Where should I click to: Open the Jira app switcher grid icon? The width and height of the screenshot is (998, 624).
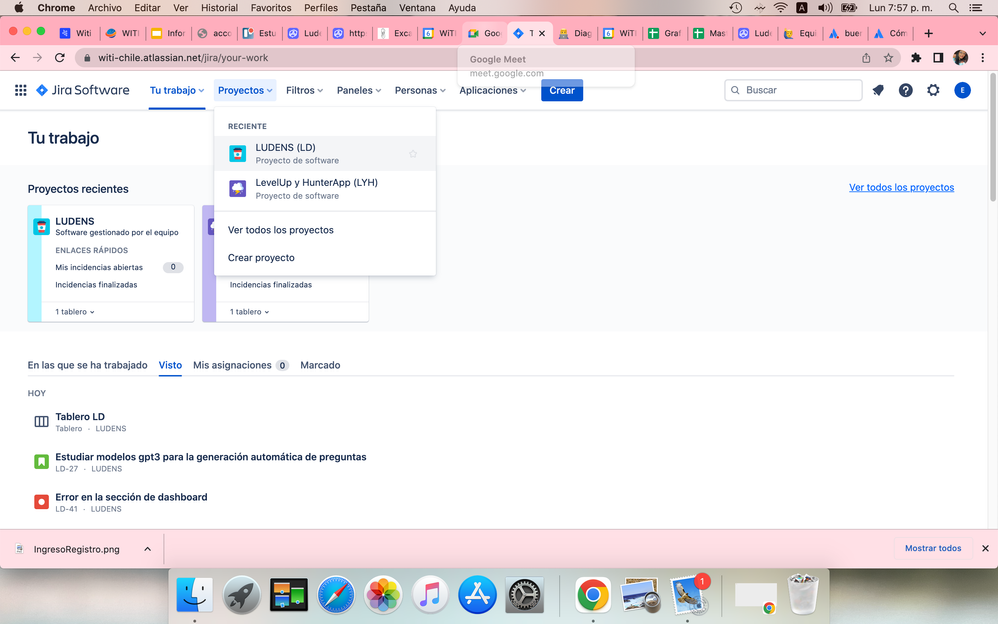coord(20,90)
